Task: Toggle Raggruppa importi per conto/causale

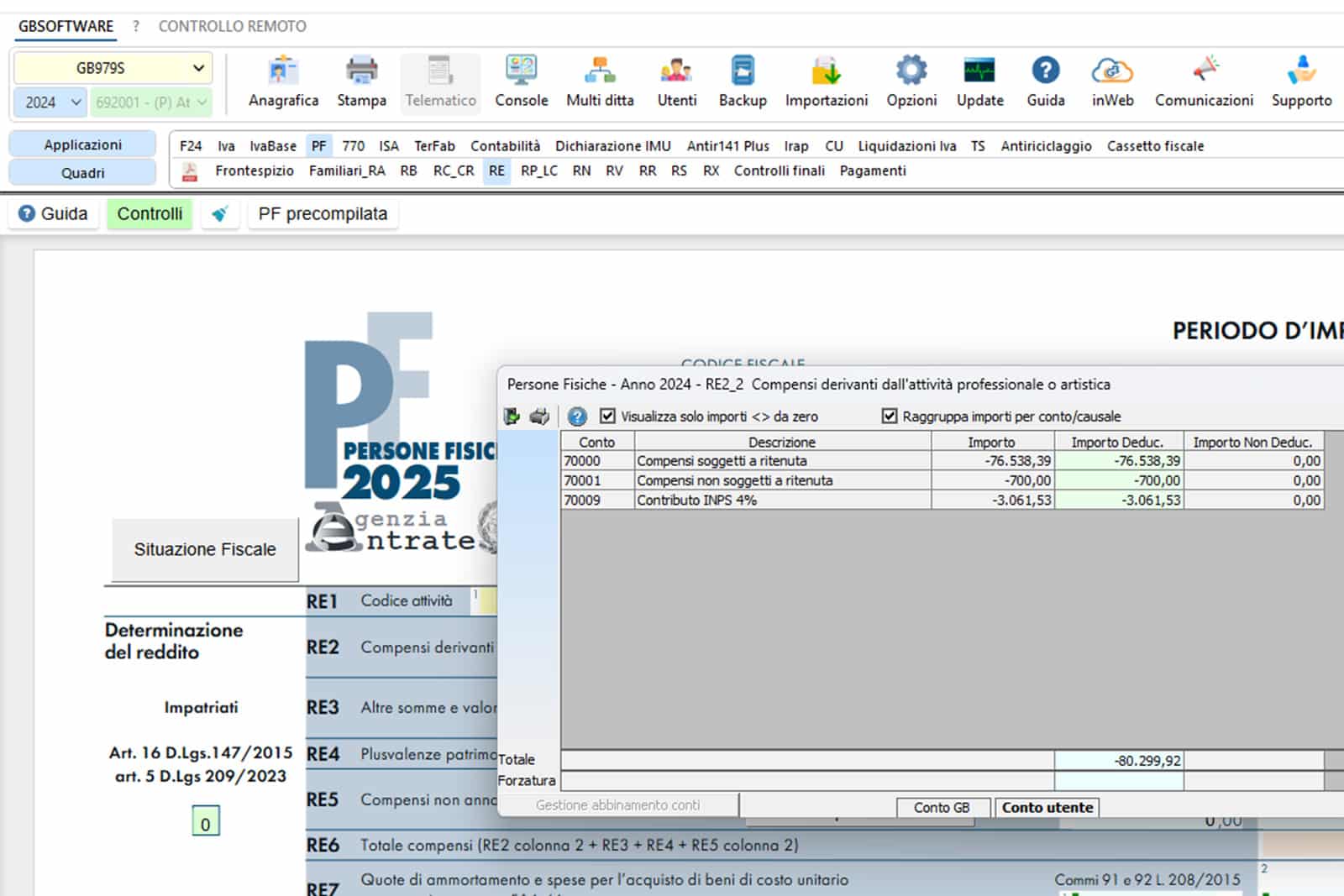Action: click(890, 416)
